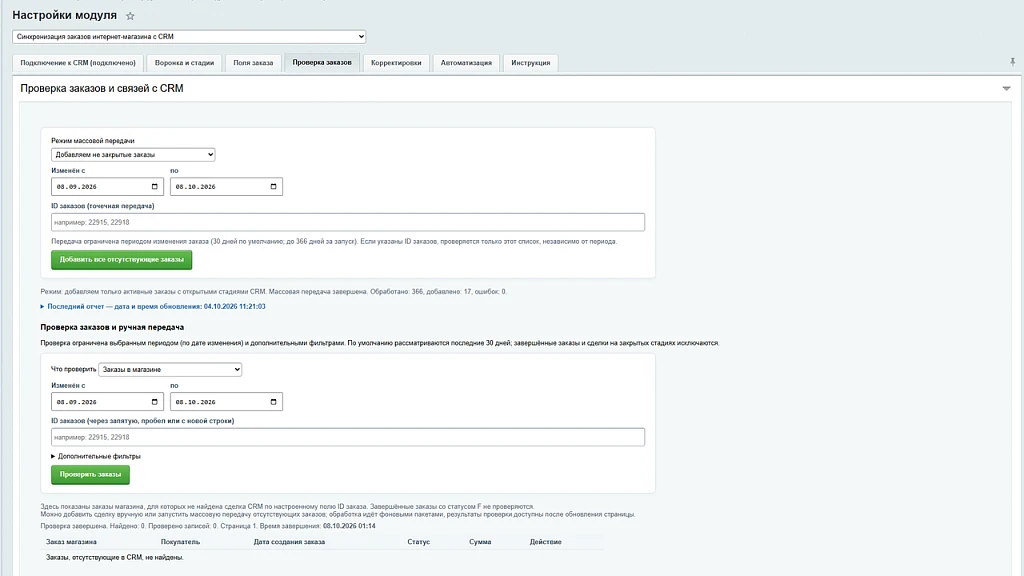The width and height of the screenshot is (1024, 576).
Task: Collapse the Проверка заказов и связей section arrow
Action: 1006,88
